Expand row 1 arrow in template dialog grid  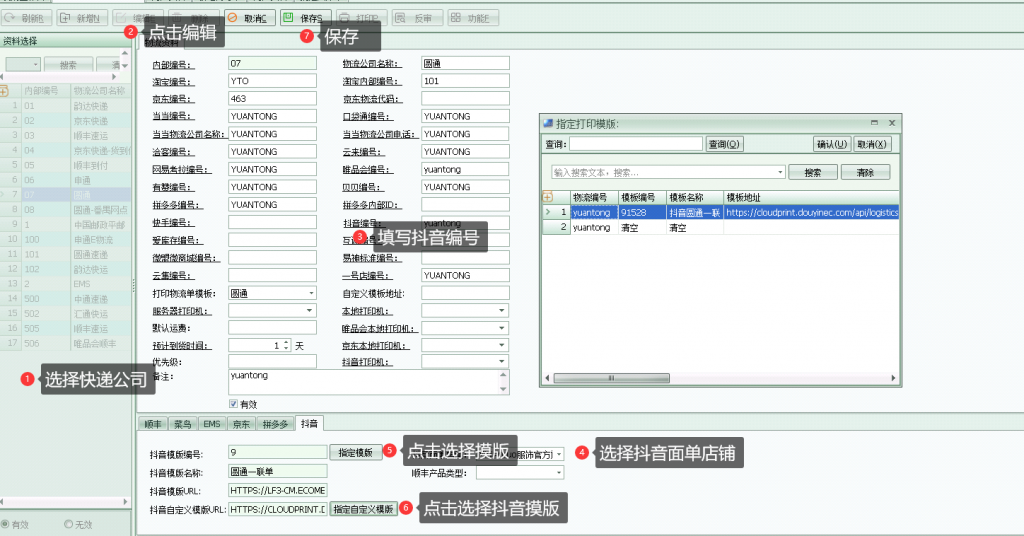548,212
